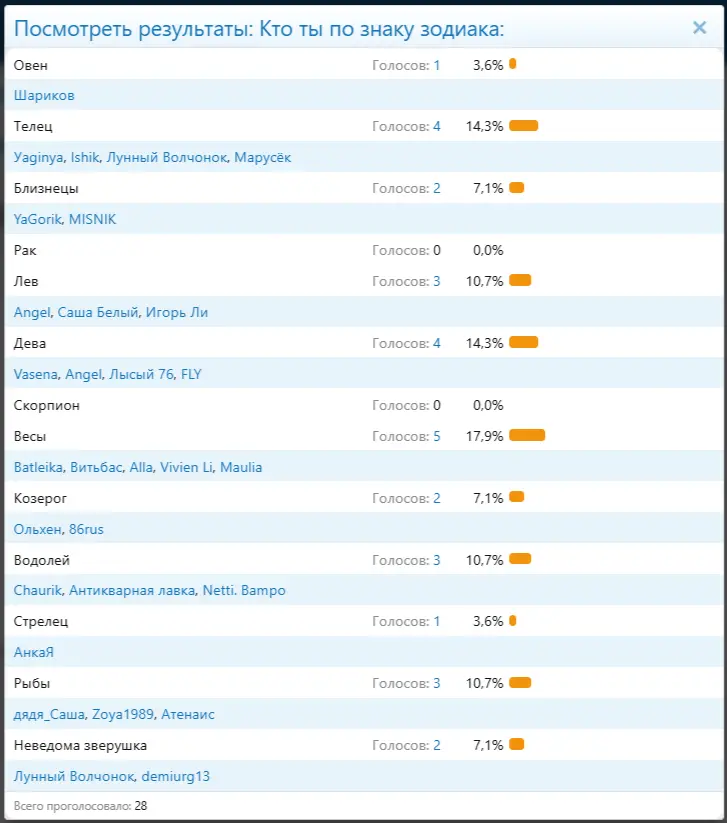Open АнкаЯ's profile link
This screenshot has height=823, width=727.
click(x=34, y=652)
